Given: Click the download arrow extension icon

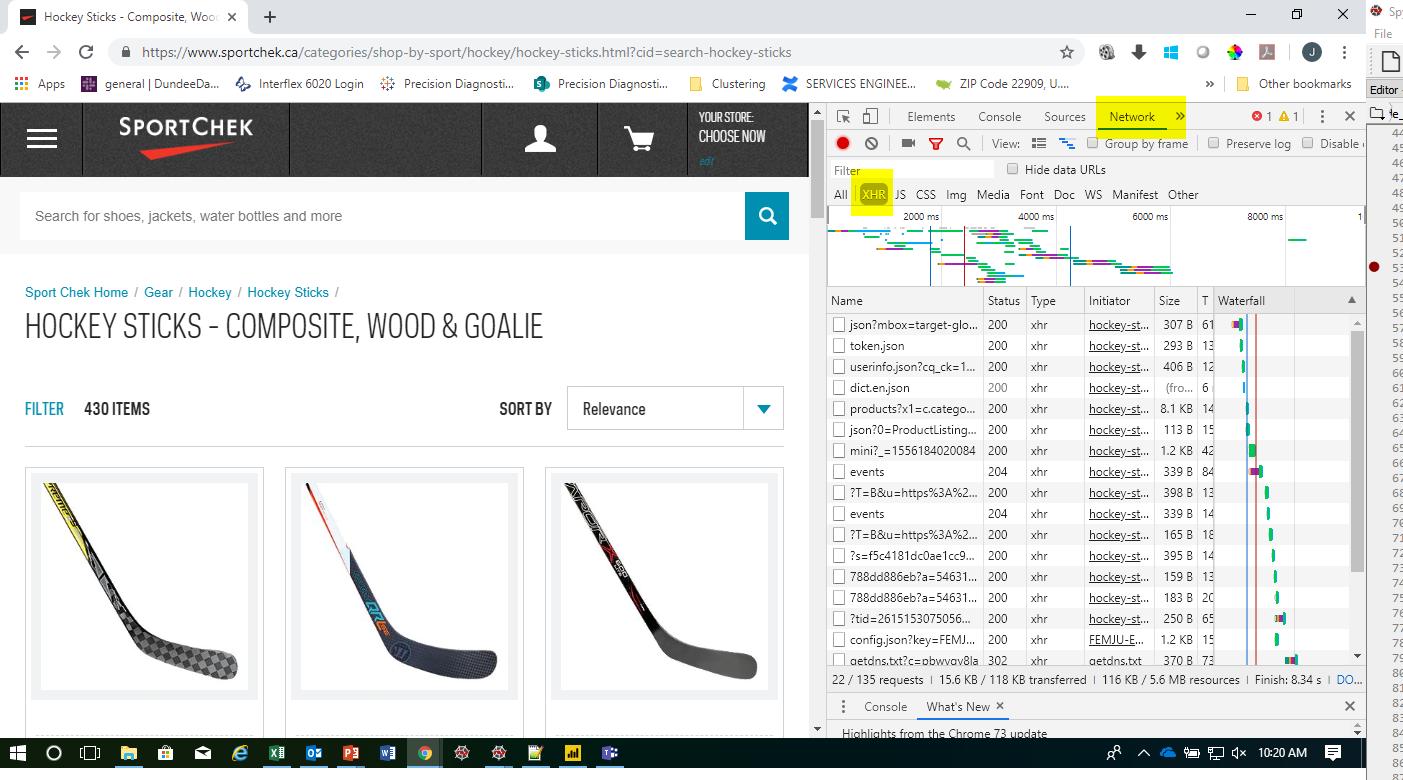Looking at the screenshot, I should click(1138, 52).
